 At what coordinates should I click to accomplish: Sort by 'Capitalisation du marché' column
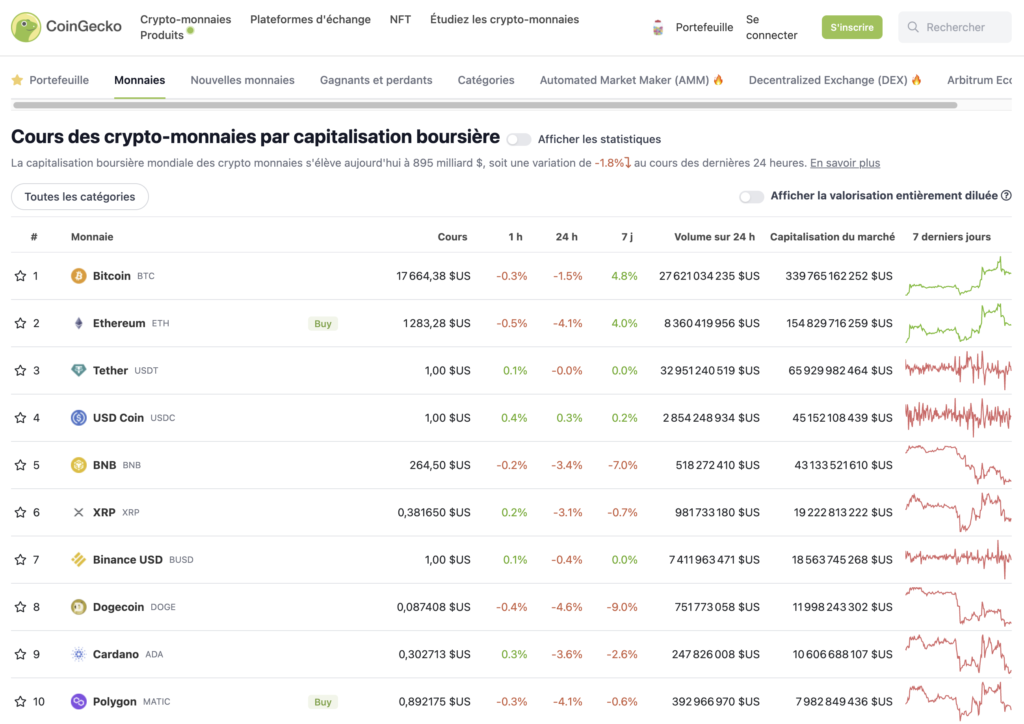coord(832,237)
